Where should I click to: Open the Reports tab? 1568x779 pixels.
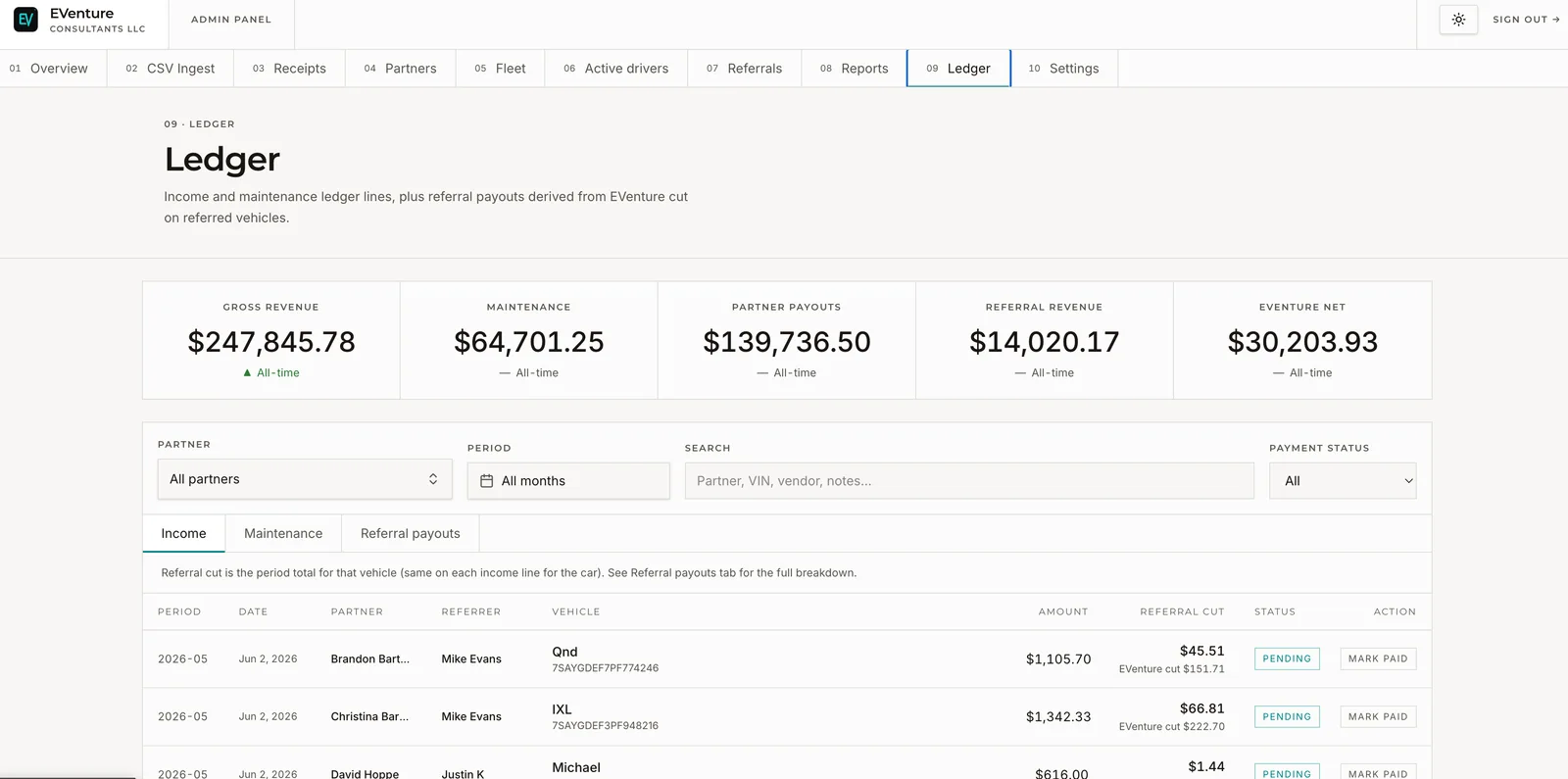(x=855, y=69)
